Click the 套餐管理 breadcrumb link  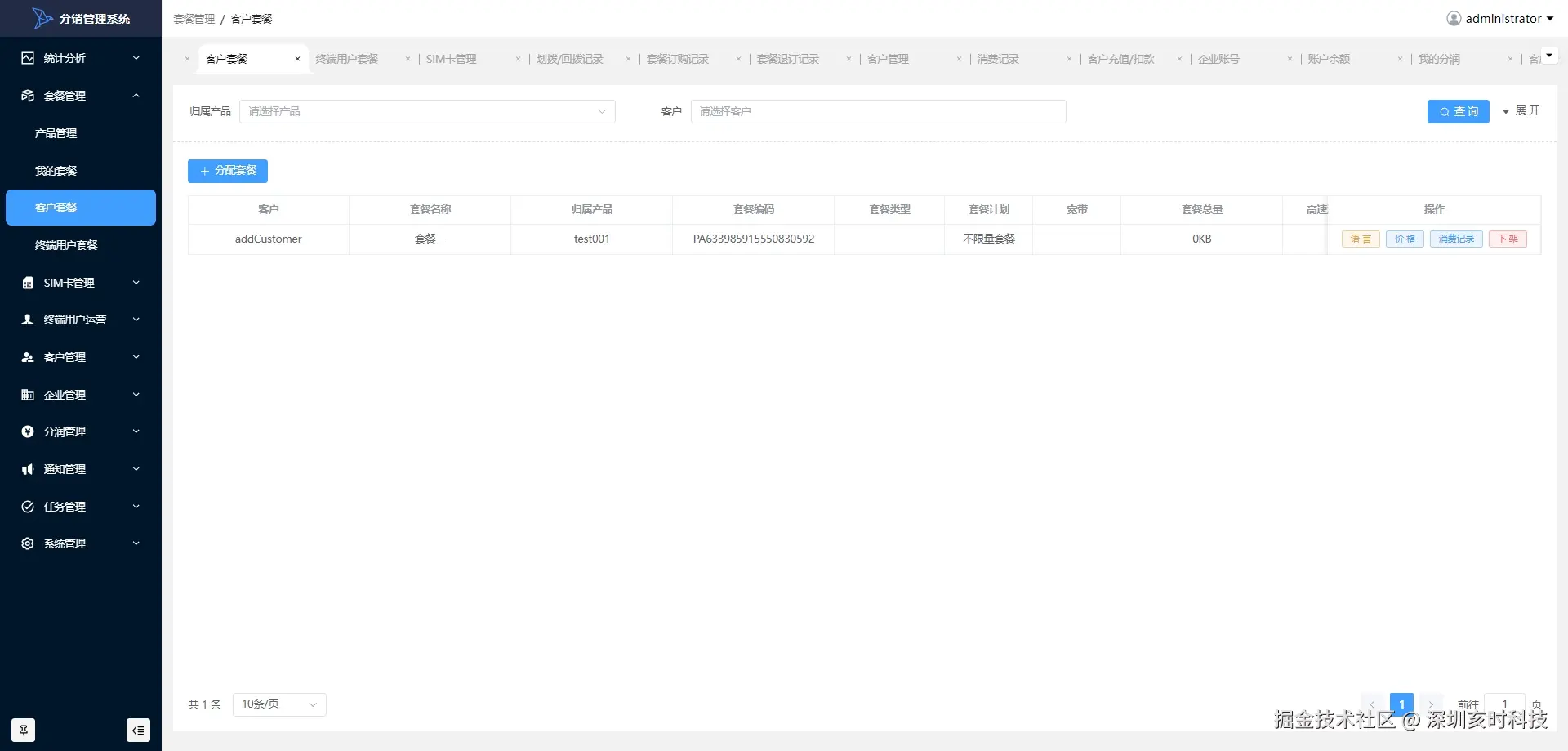pyautogui.click(x=194, y=19)
